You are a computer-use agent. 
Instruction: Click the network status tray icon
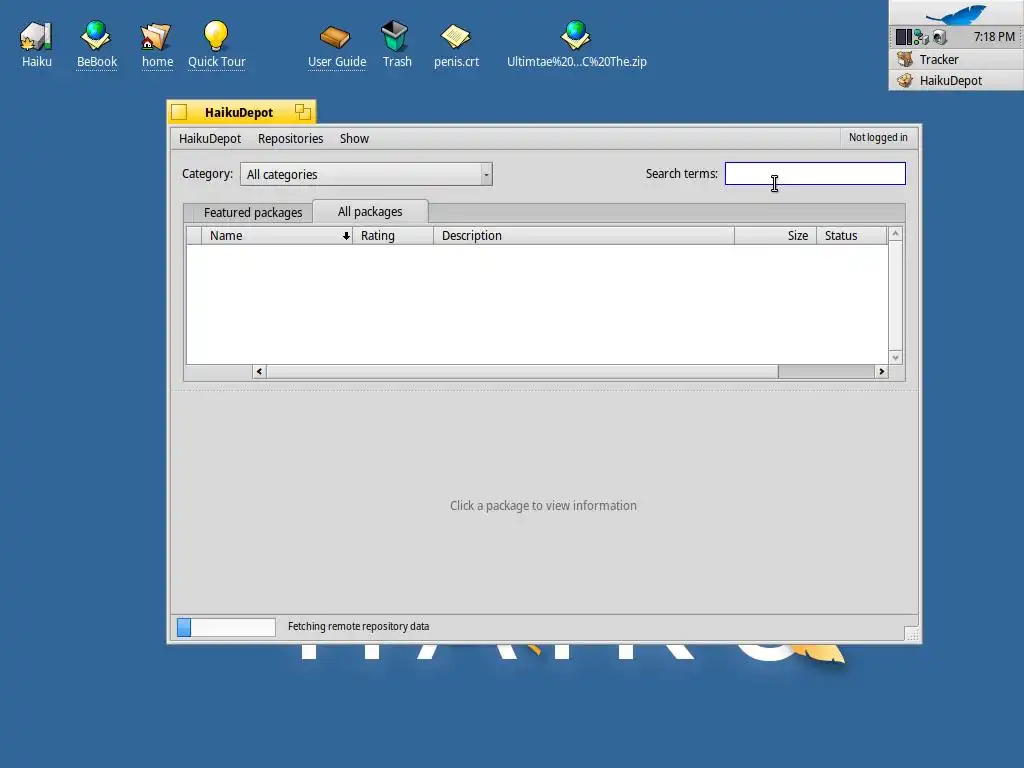coord(921,37)
